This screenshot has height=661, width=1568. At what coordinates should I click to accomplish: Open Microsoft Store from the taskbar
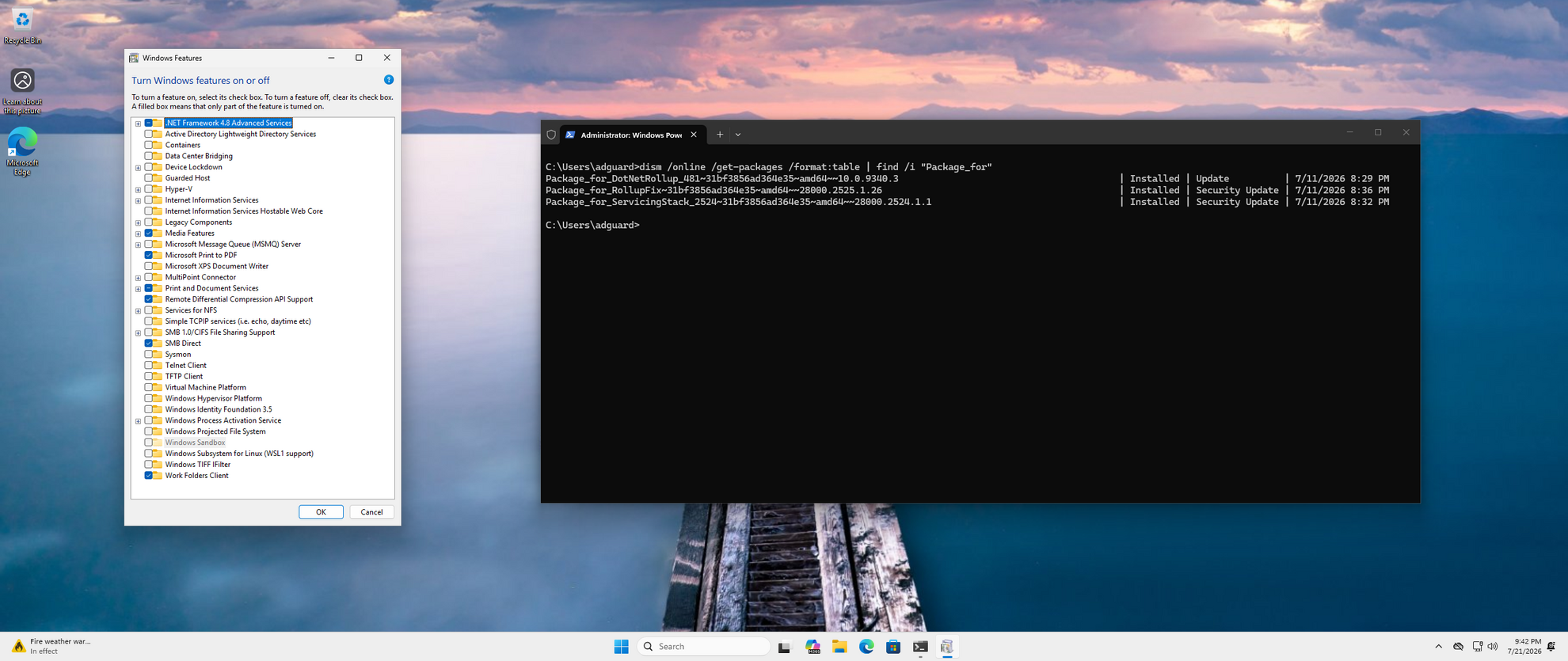point(893,647)
